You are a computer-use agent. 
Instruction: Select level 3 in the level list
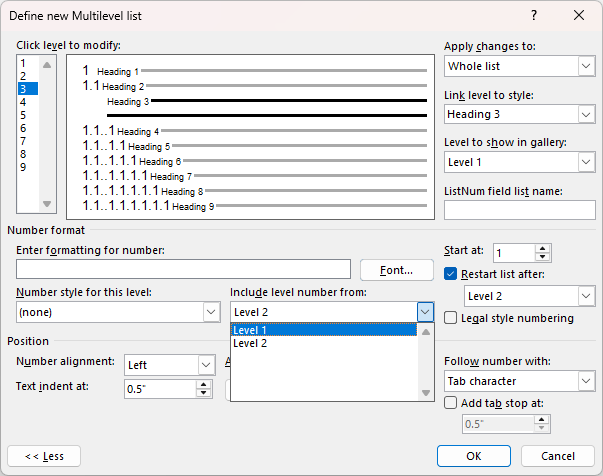[x=27, y=89]
